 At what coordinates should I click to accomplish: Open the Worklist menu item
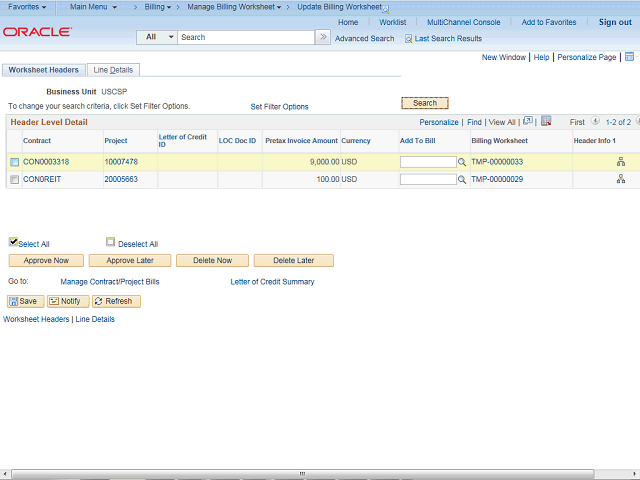click(392, 22)
